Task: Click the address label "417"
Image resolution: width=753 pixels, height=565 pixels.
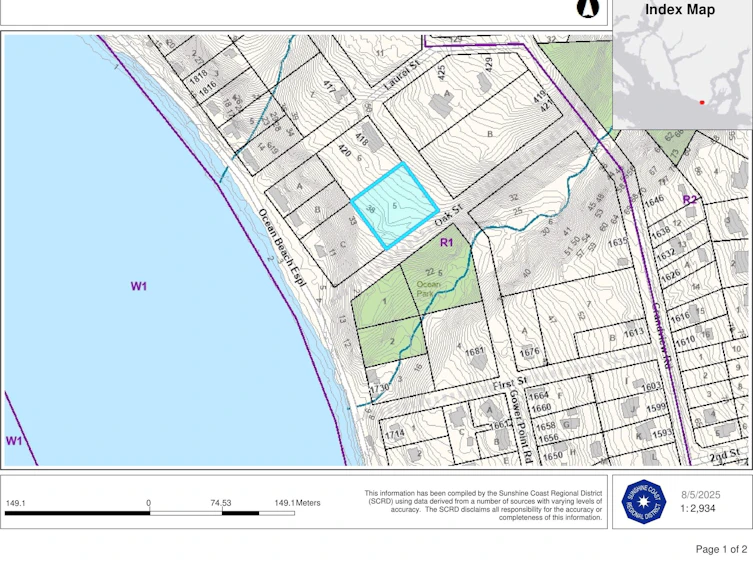Action: click(x=328, y=87)
